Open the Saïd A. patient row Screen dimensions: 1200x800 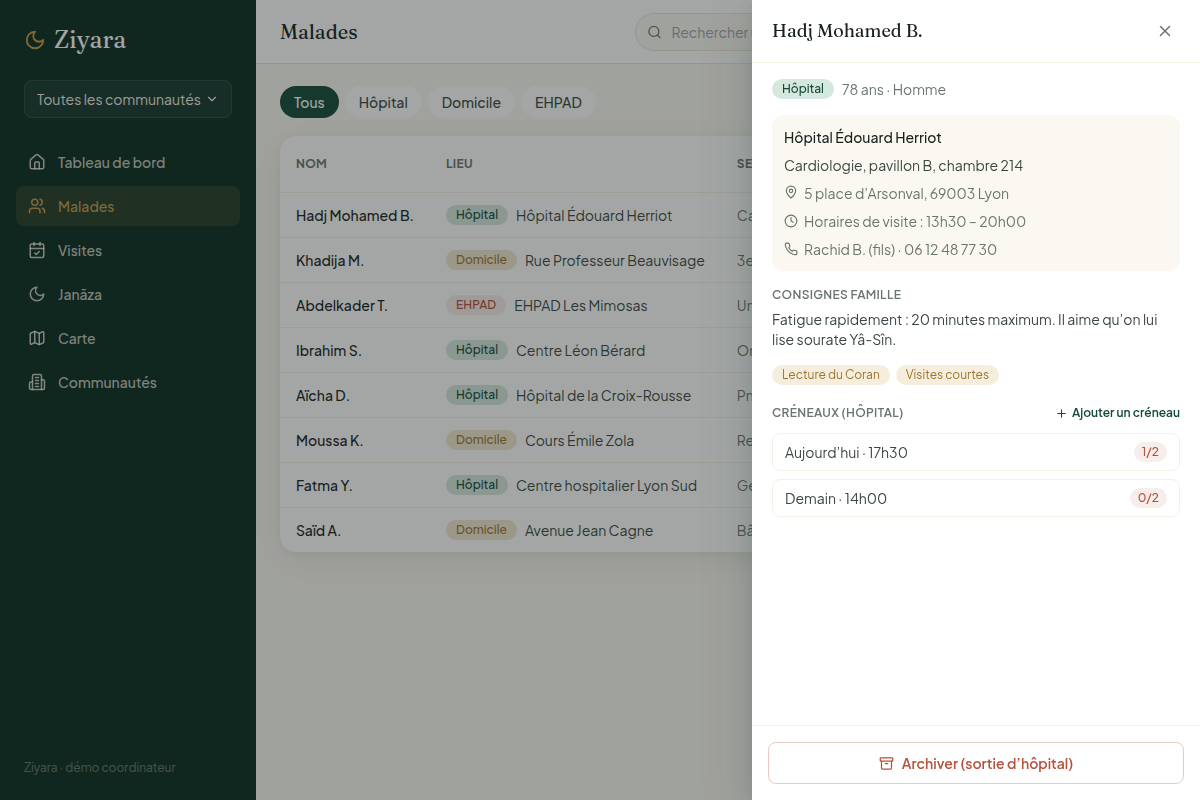pyautogui.click(x=516, y=530)
